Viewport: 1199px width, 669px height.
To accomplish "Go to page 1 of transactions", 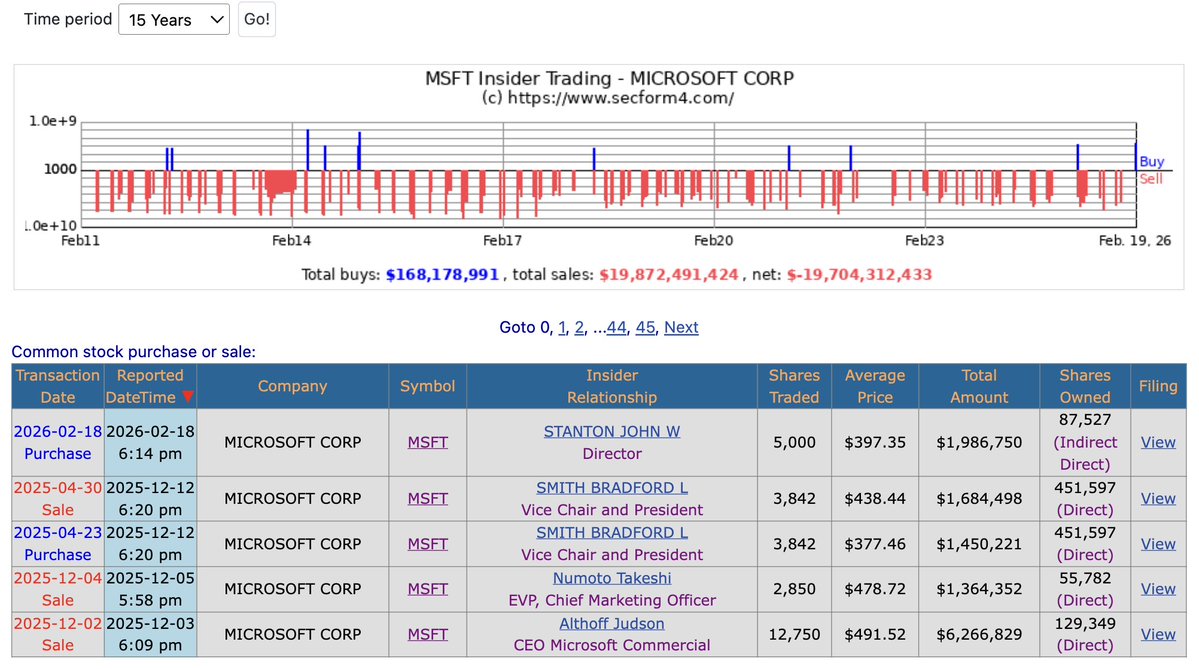I will pos(562,327).
